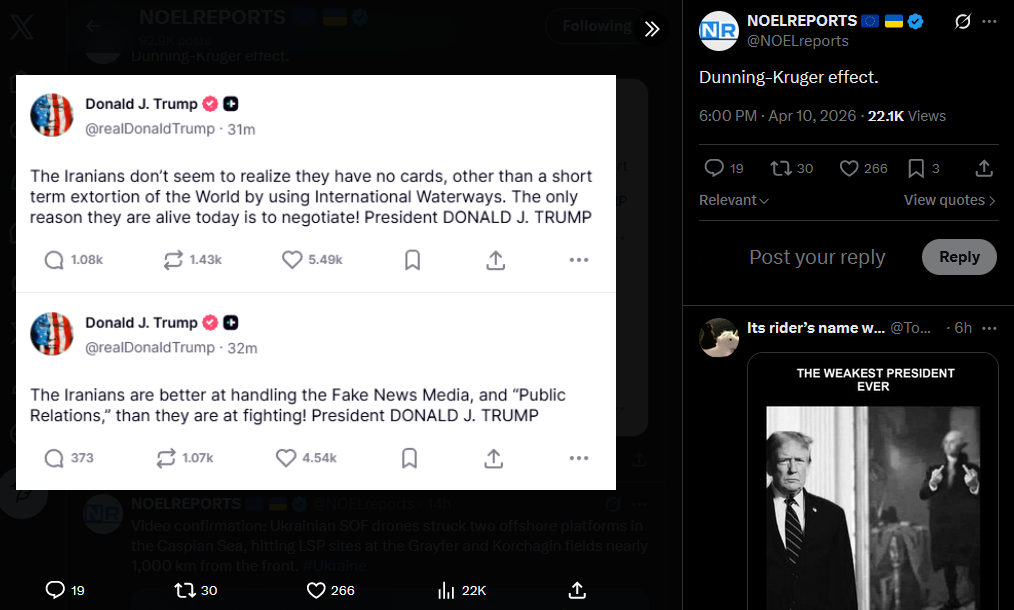Viewport: 1014px width, 610px height.
Task: Click the @NOELreports handle link
Action: tap(797, 41)
